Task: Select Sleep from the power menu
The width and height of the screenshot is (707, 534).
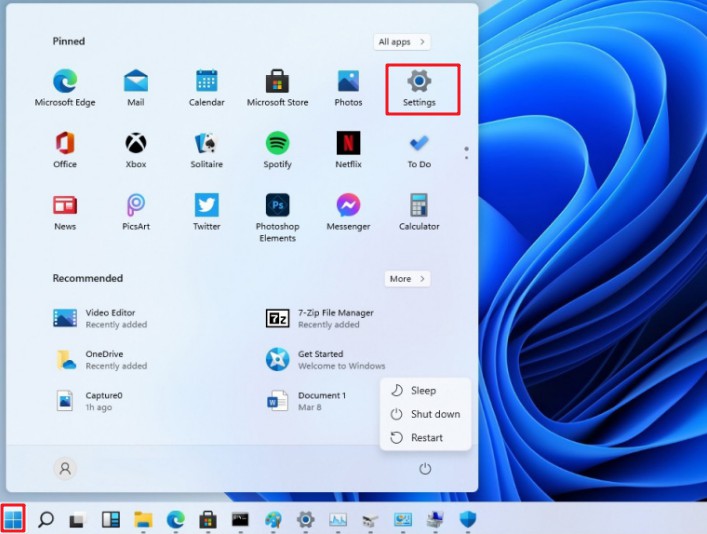Action: (x=425, y=391)
